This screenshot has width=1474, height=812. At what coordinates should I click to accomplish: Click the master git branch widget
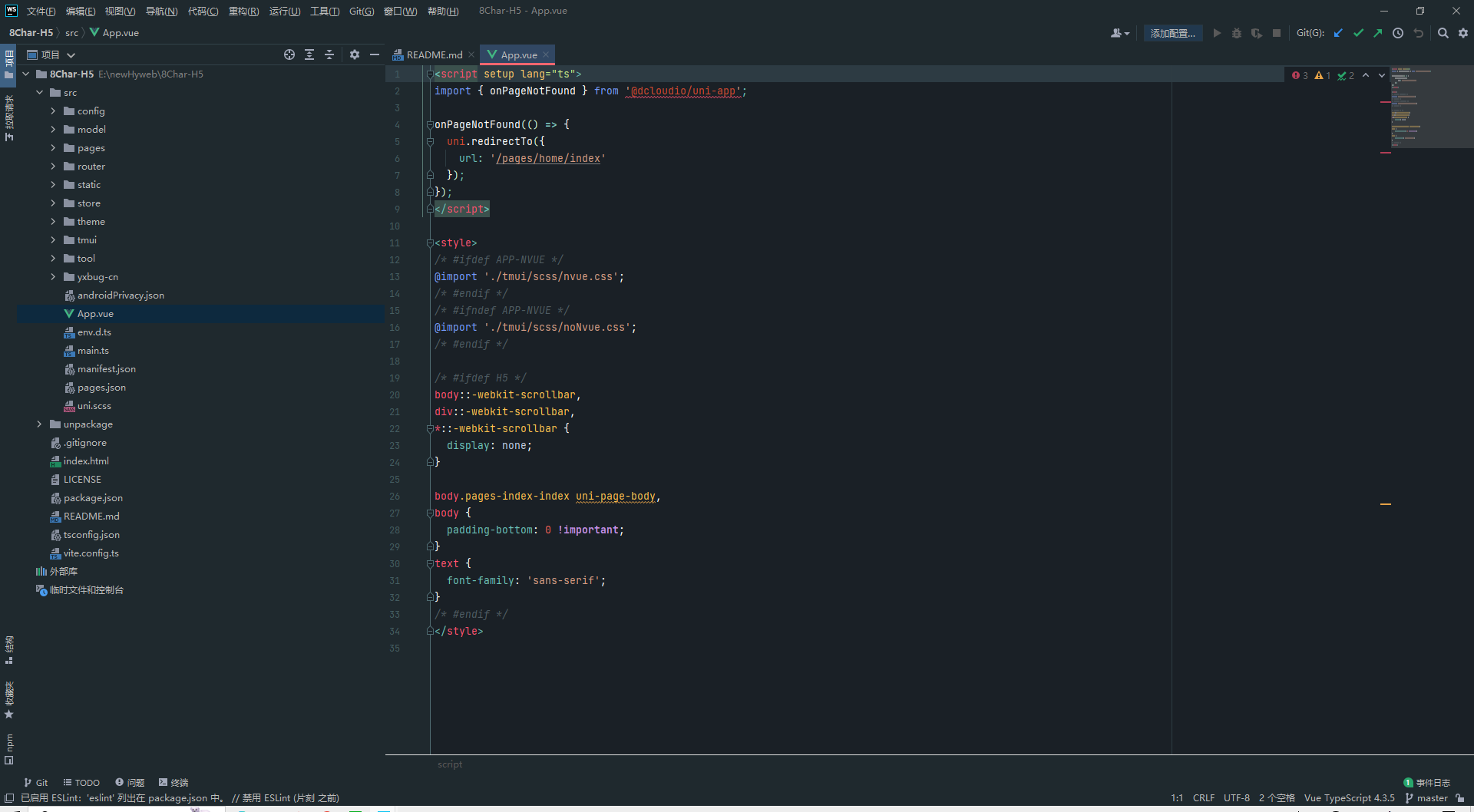1426,798
